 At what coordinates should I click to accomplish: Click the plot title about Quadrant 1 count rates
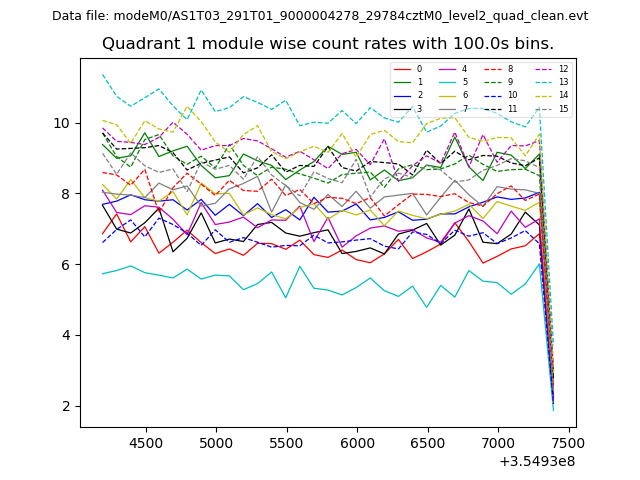point(328,44)
